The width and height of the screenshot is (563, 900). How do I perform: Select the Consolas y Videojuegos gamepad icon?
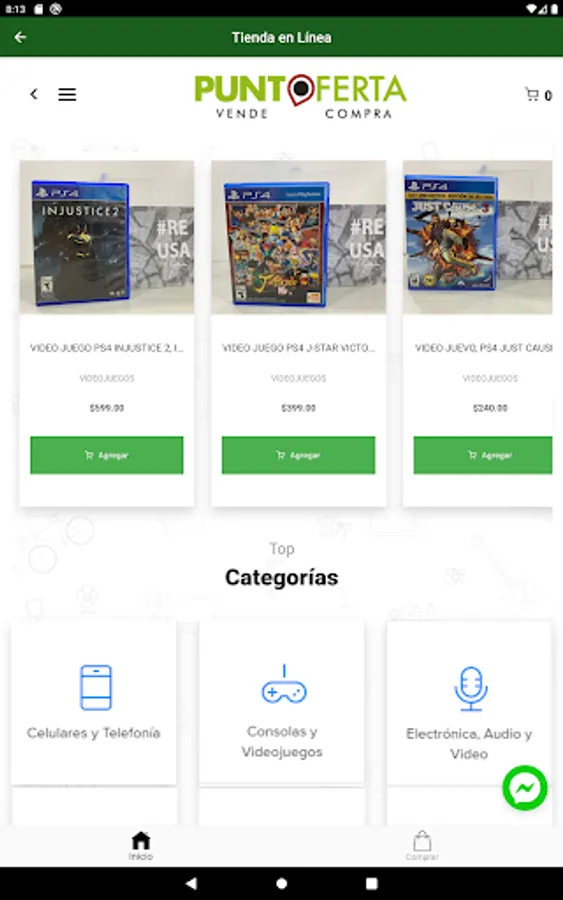tap(284, 684)
